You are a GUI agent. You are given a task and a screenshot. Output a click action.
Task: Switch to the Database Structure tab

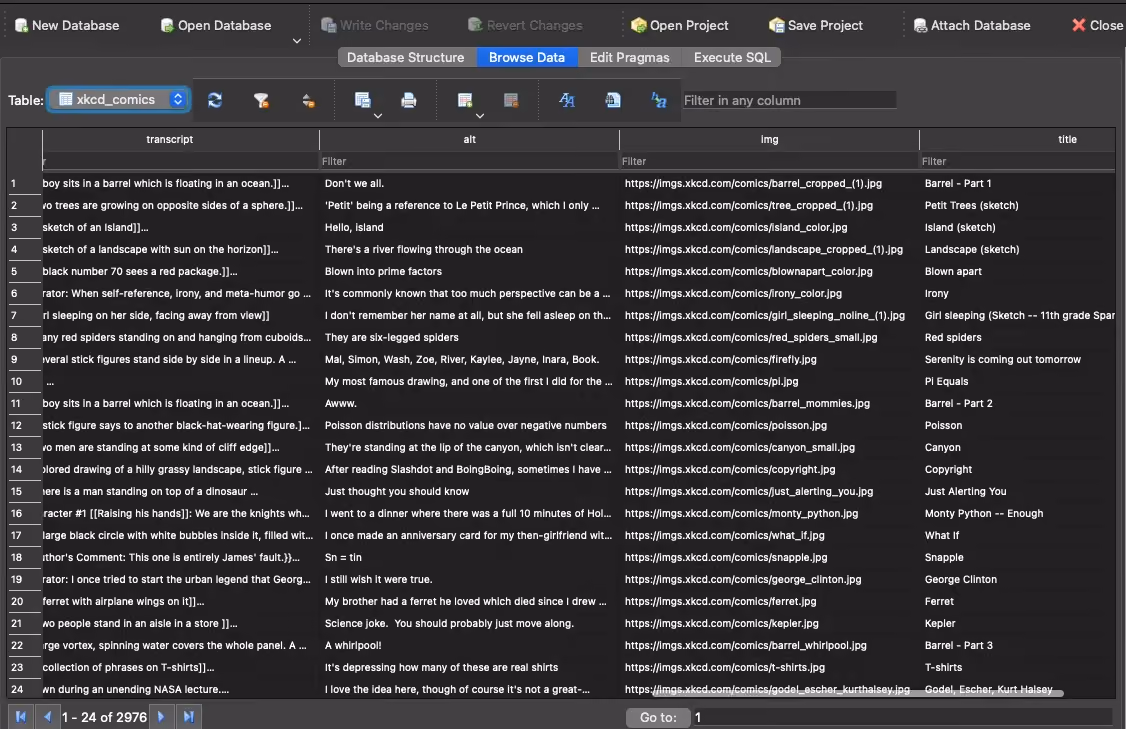pos(406,57)
